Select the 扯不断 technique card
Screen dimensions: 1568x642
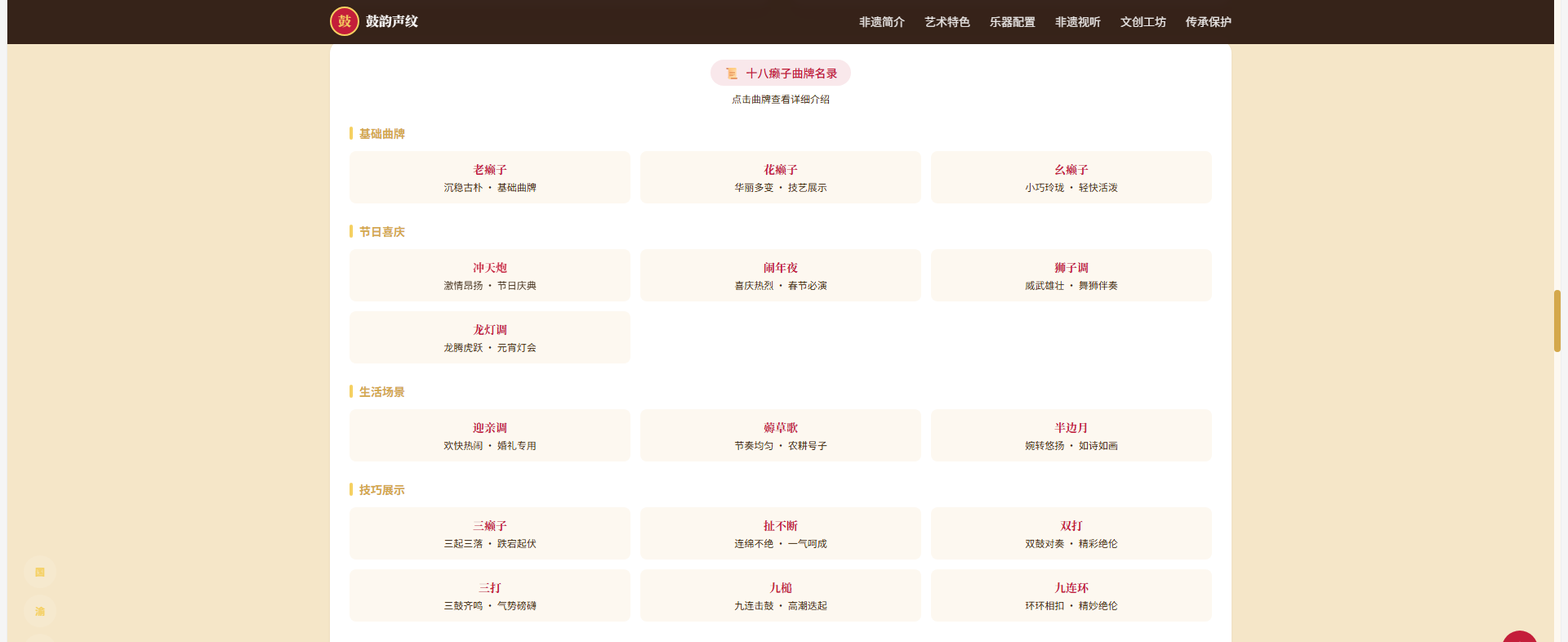[781, 533]
